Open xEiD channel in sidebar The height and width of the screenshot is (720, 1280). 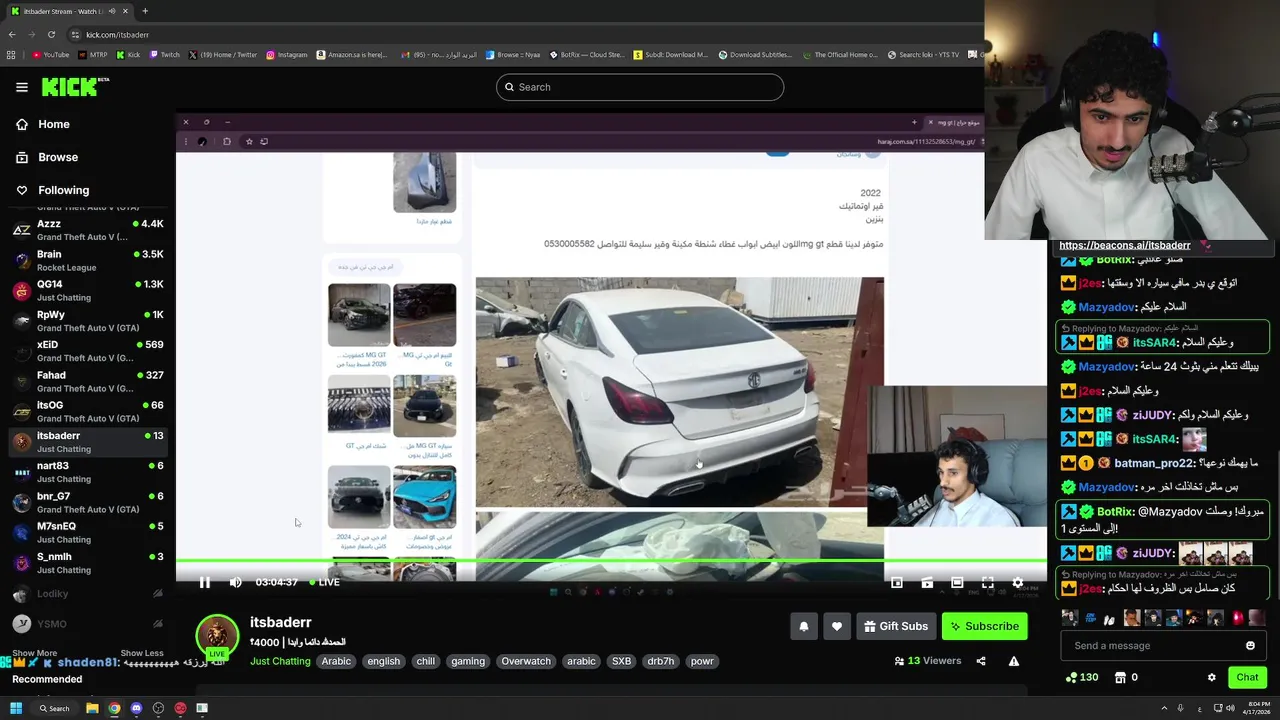pyautogui.click(x=88, y=351)
